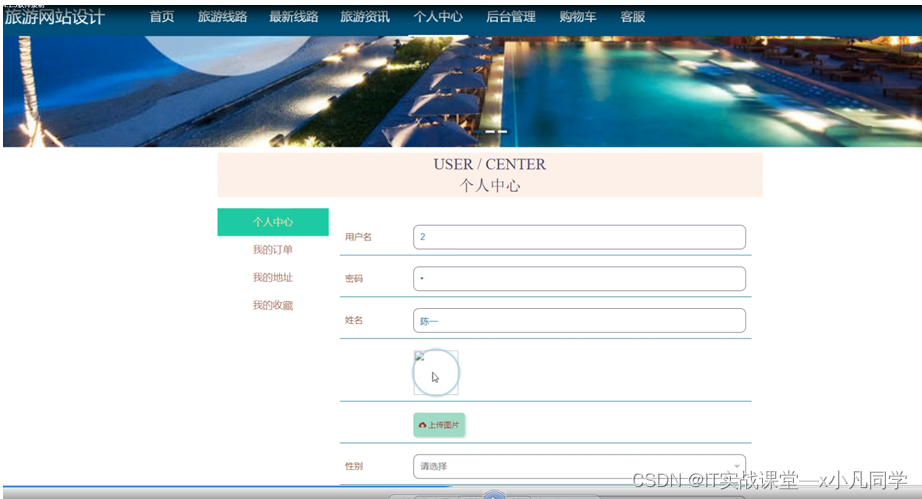922x499 pixels.
Task: Click 个人中心 in the top navigation
Action: coord(438,17)
